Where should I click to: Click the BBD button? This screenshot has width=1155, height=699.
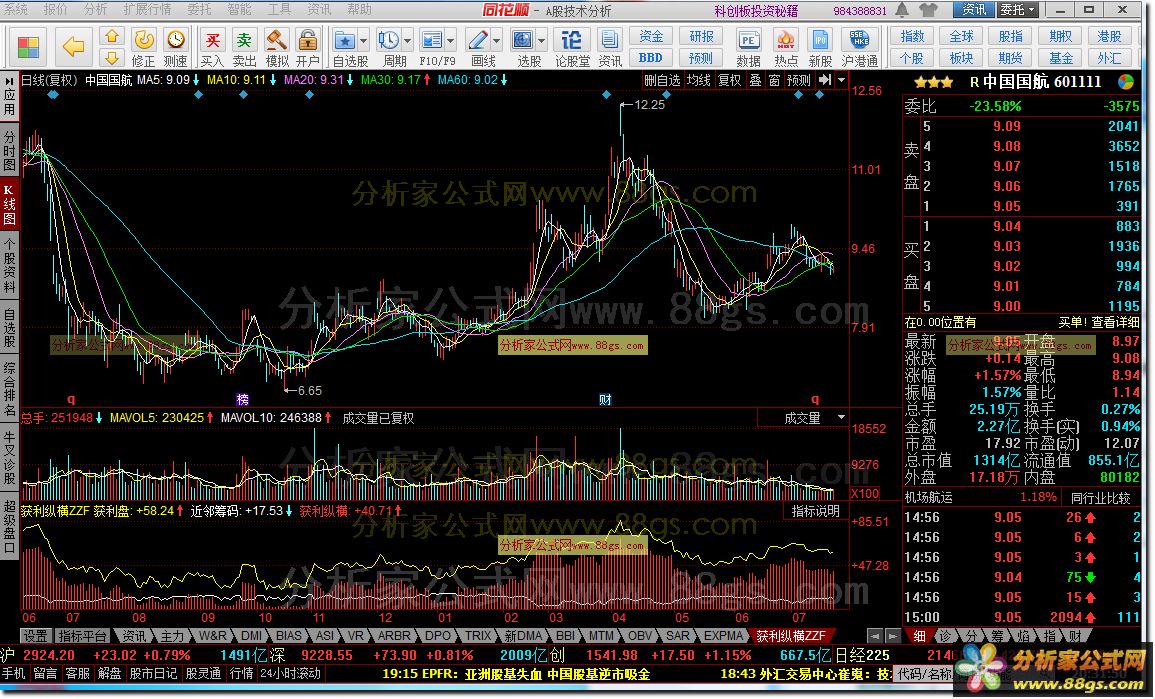click(650, 57)
